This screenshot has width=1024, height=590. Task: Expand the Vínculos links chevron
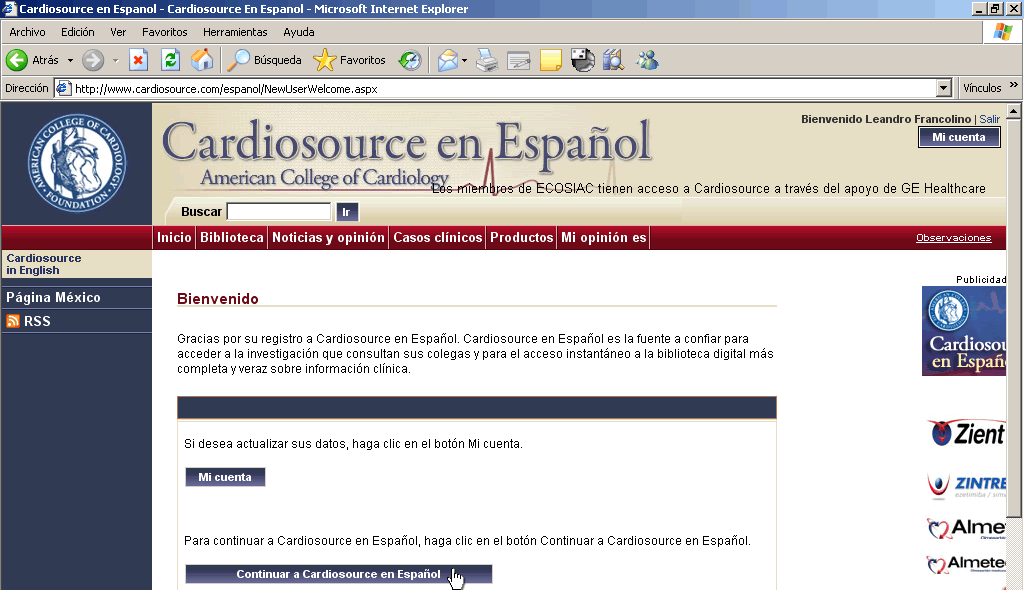click(1014, 85)
